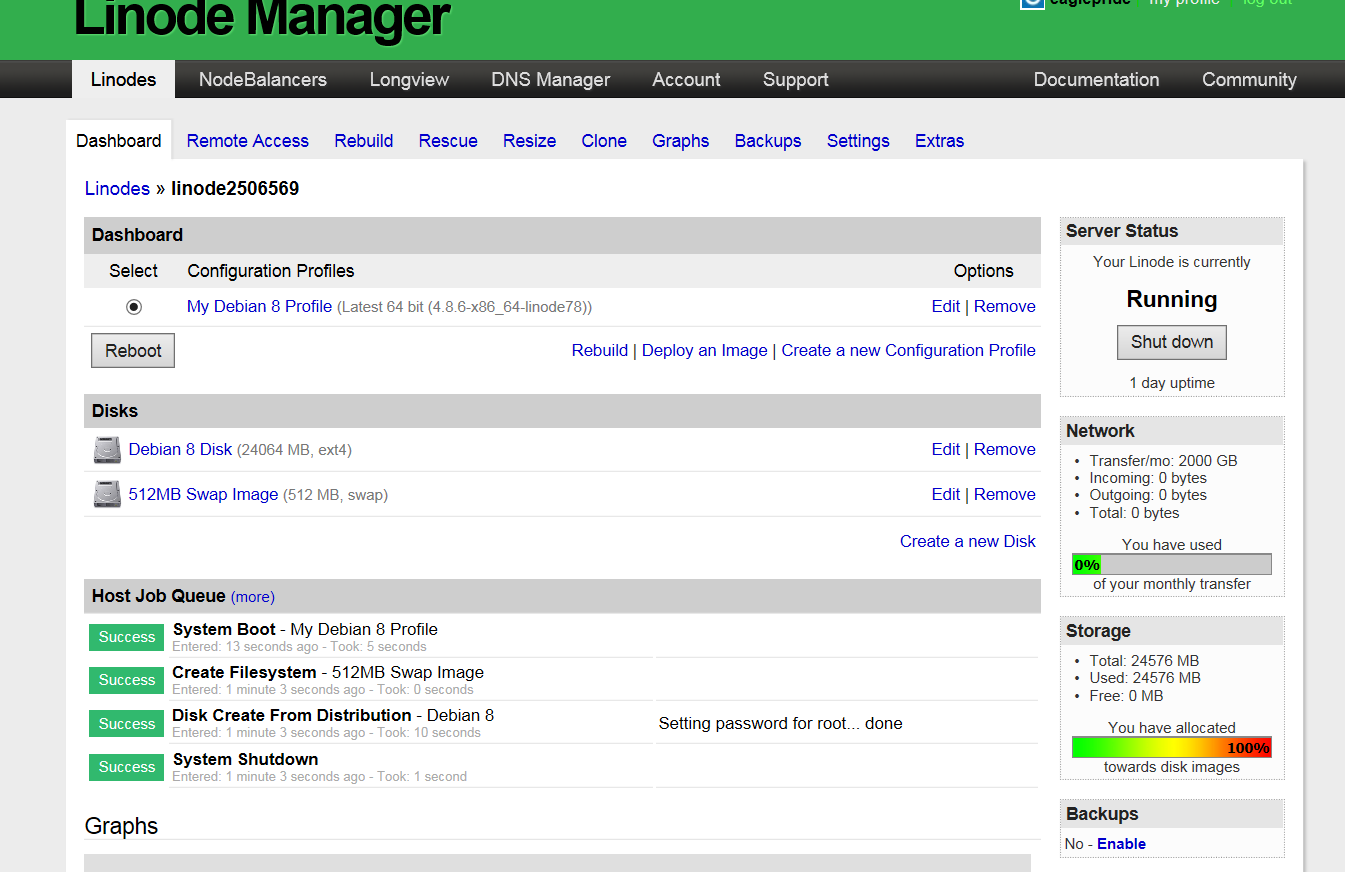Click the Debian 8 Disk drive icon
The image size is (1345, 872).
pyautogui.click(x=107, y=450)
